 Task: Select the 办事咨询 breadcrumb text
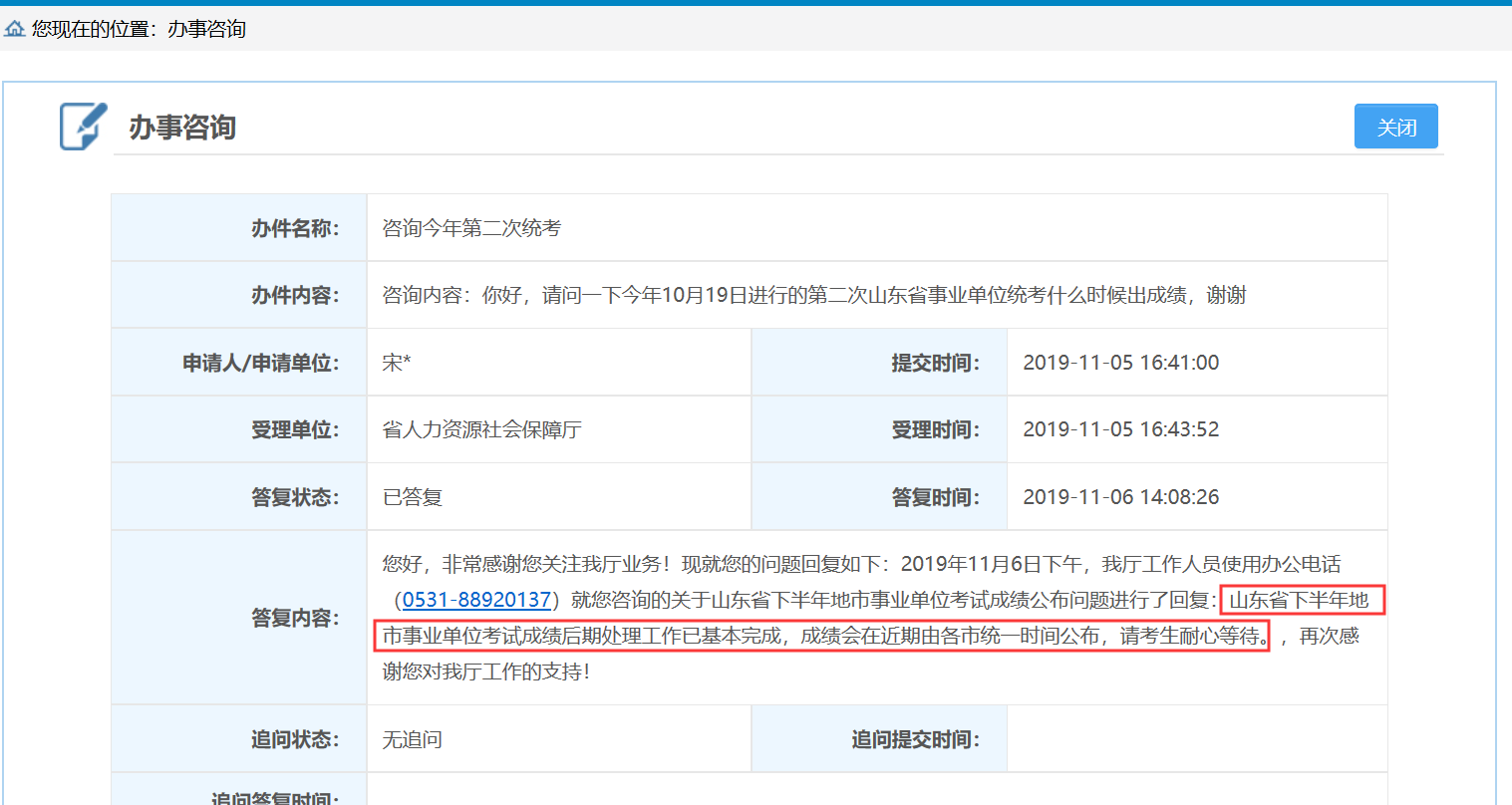(206, 29)
